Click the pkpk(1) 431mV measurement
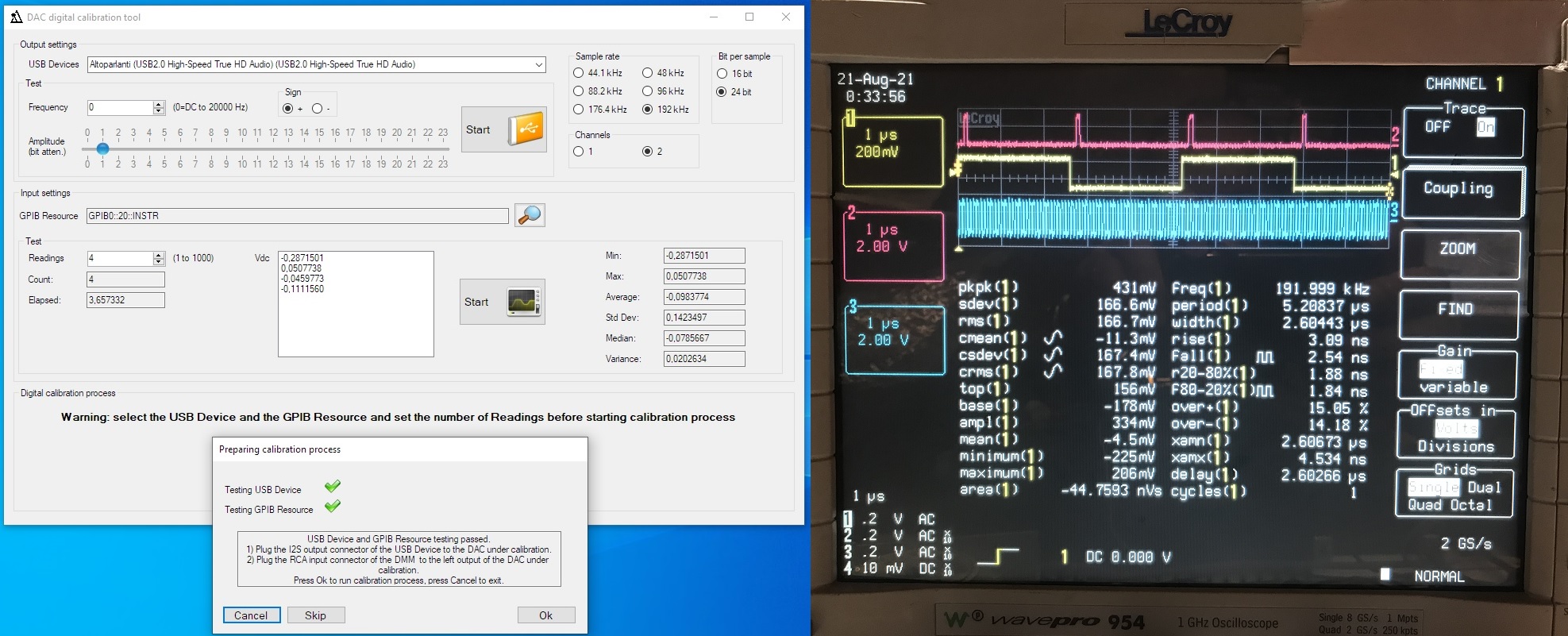 [1058, 287]
